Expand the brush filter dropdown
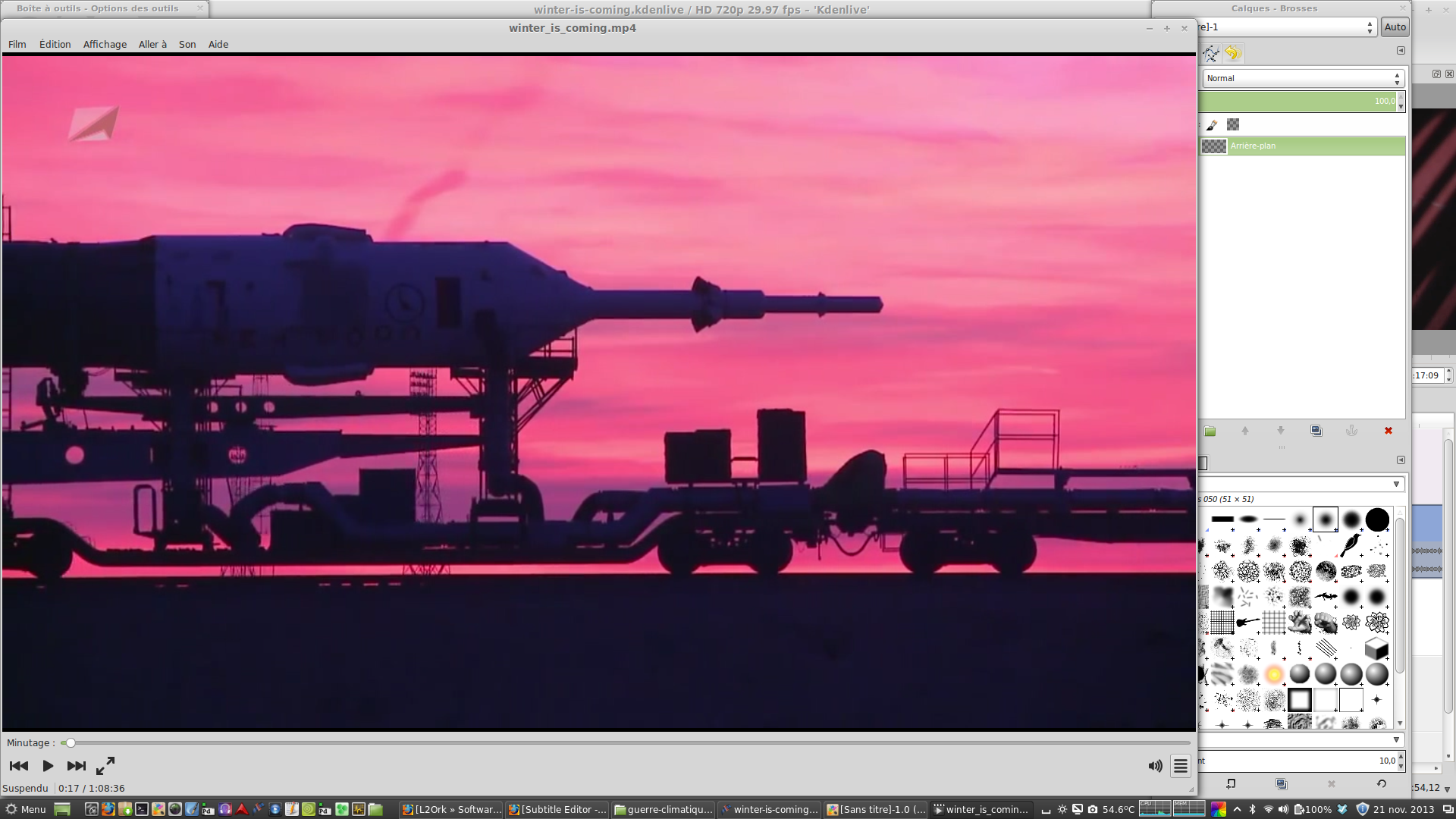The image size is (1456, 819). pyautogui.click(x=1396, y=484)
